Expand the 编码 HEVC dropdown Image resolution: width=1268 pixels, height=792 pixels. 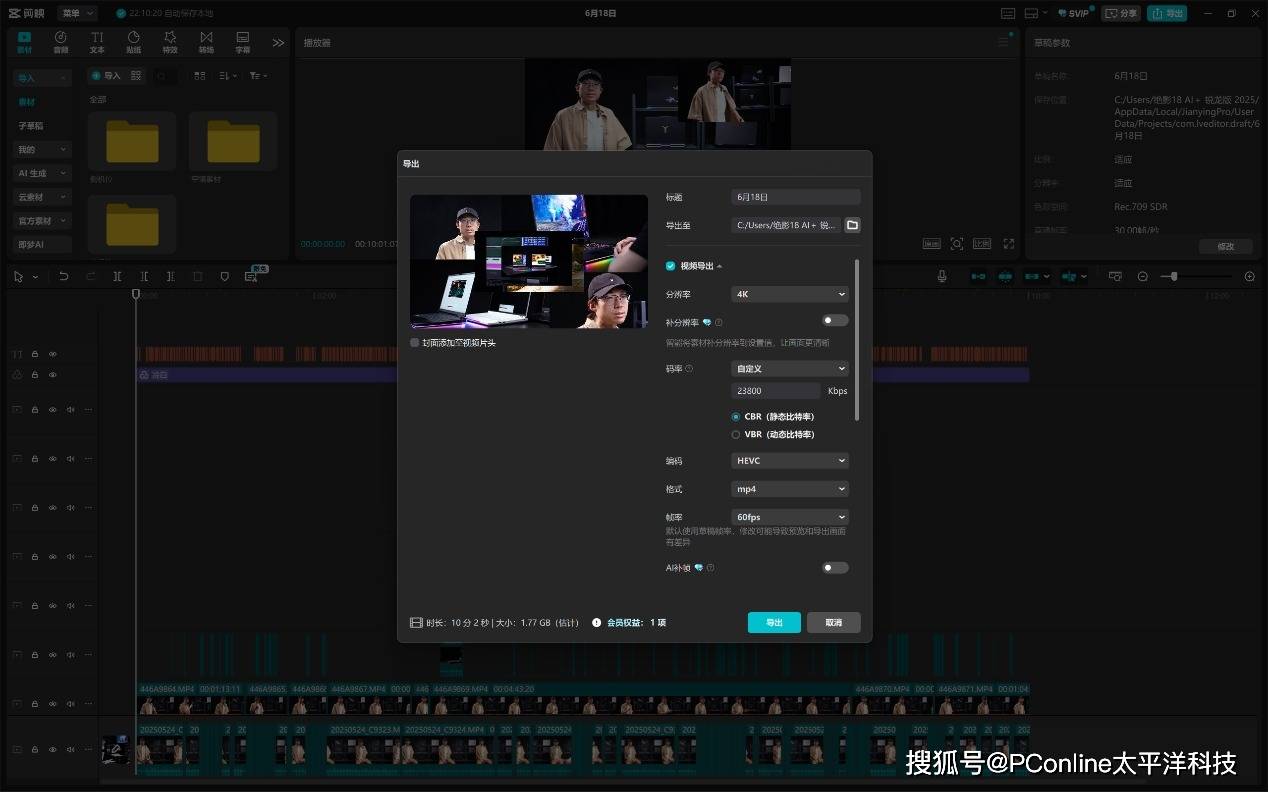click(x=790, y=461)
